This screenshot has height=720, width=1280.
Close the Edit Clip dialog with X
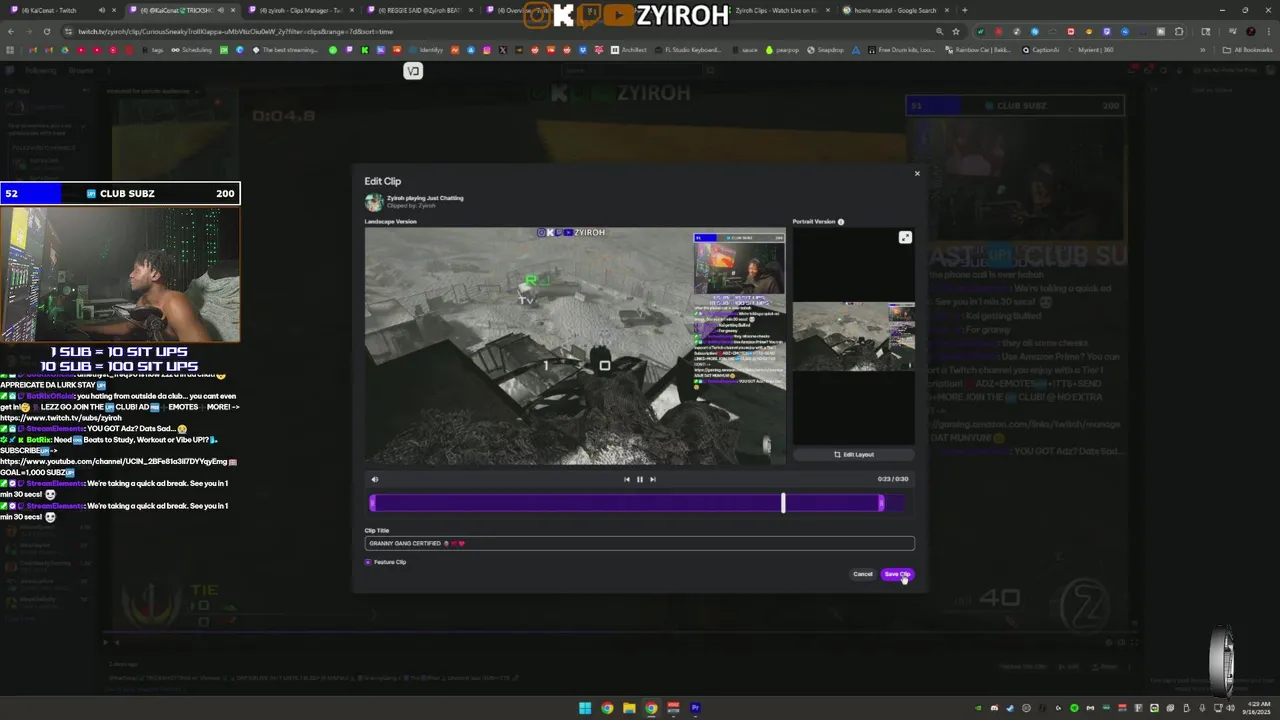point(917,174)
